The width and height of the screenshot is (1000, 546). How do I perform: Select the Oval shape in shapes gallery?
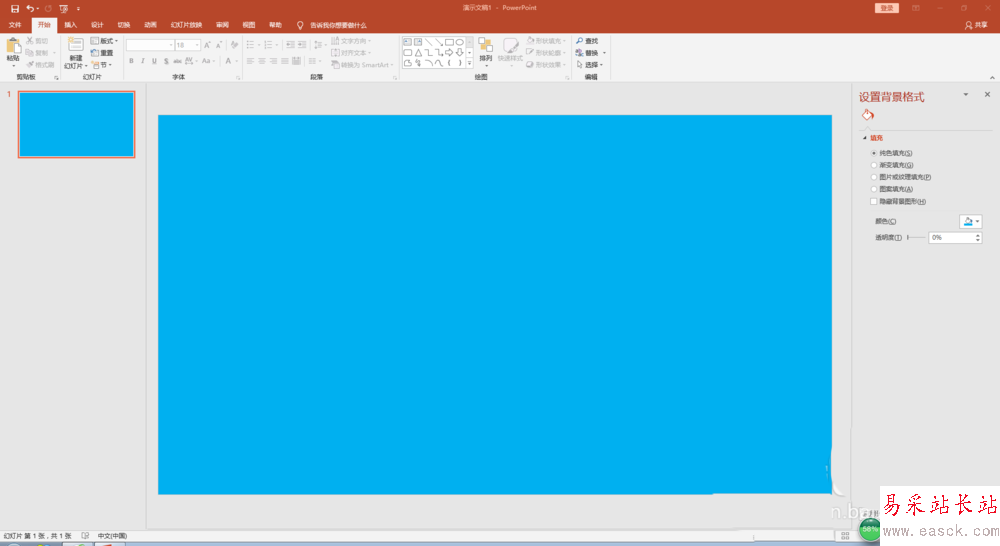click(460, 42)
